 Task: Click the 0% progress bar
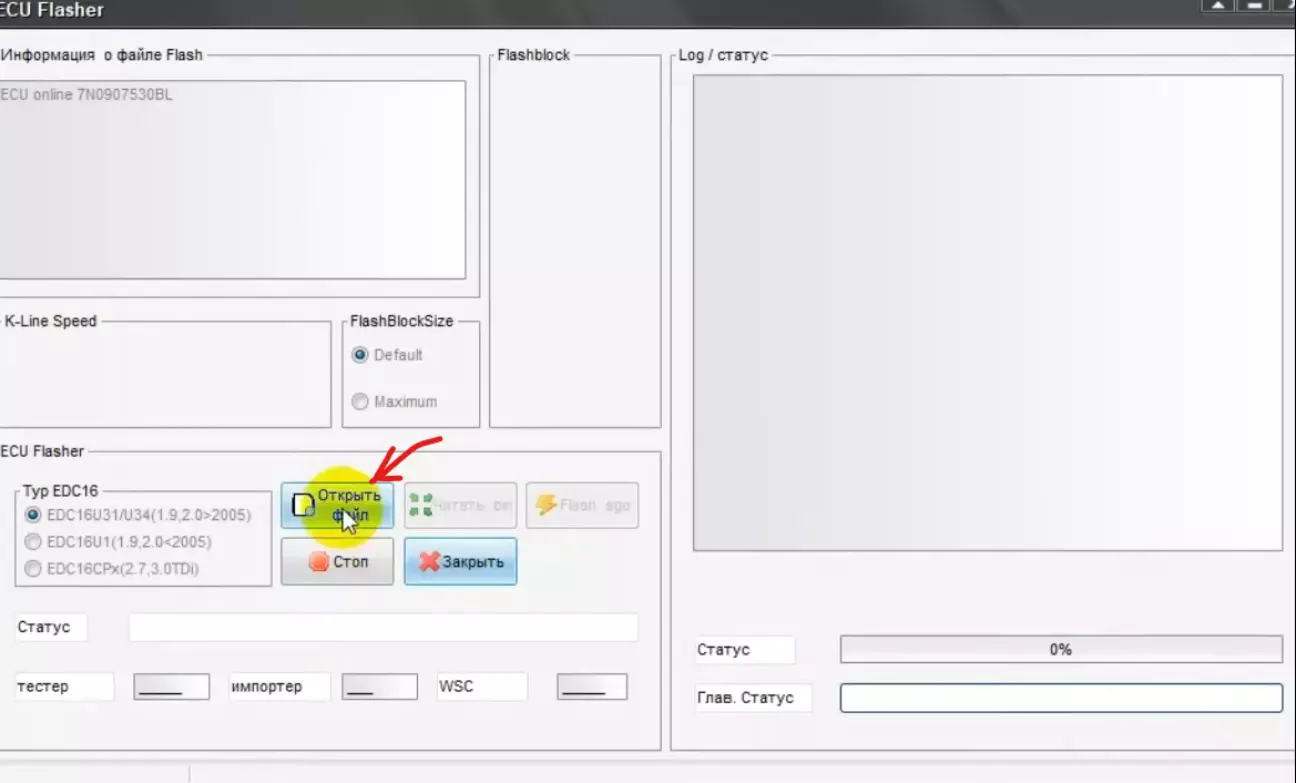(1060, 650)
